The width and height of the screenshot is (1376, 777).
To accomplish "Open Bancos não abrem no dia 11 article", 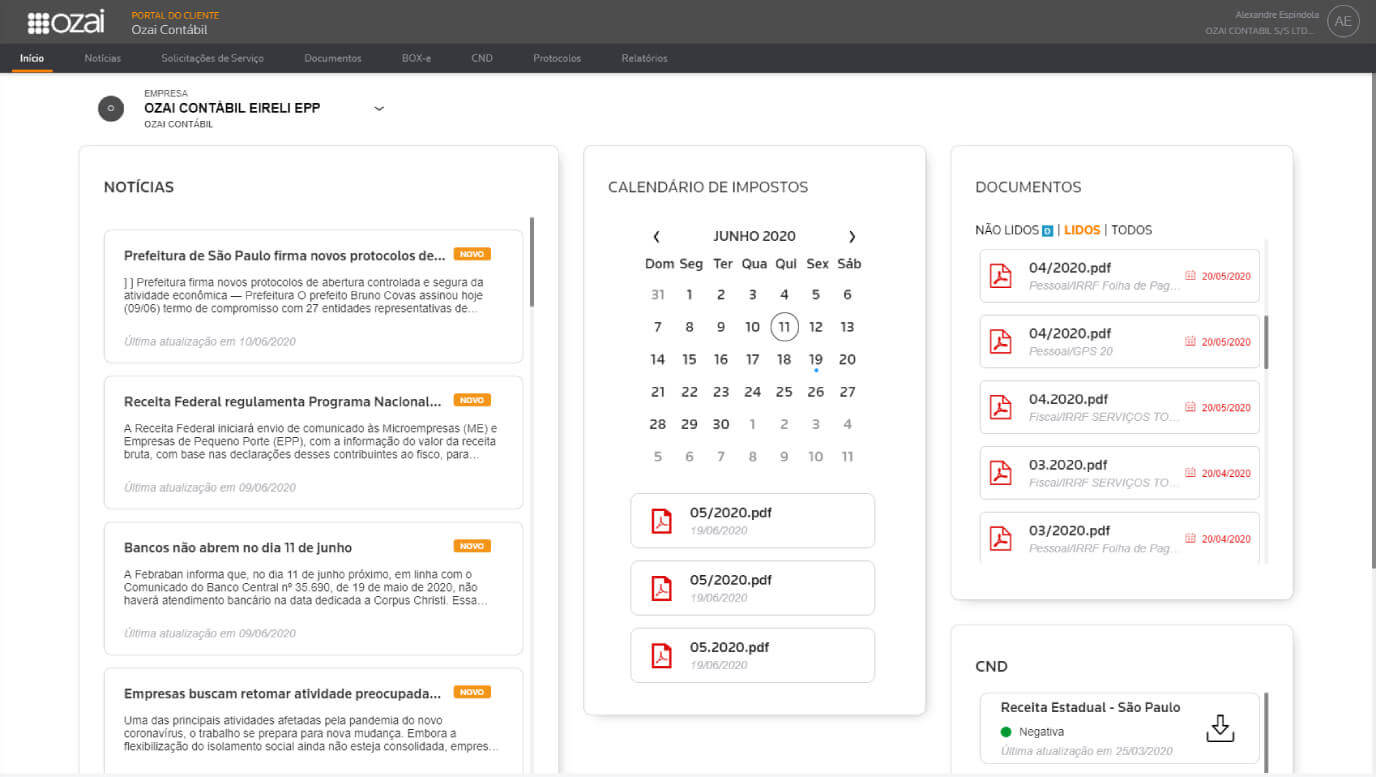I will point(313,588).
